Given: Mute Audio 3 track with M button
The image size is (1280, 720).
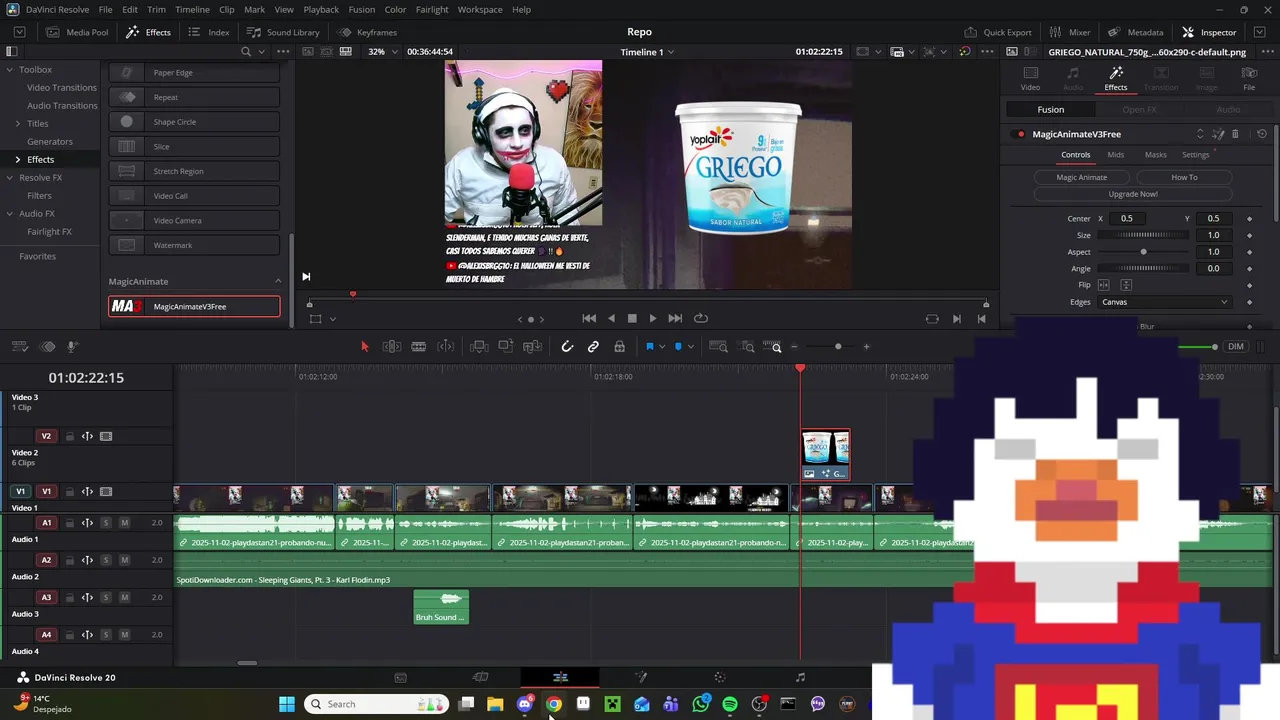Looking at the screenshot, I should click(x=125, y=597).
